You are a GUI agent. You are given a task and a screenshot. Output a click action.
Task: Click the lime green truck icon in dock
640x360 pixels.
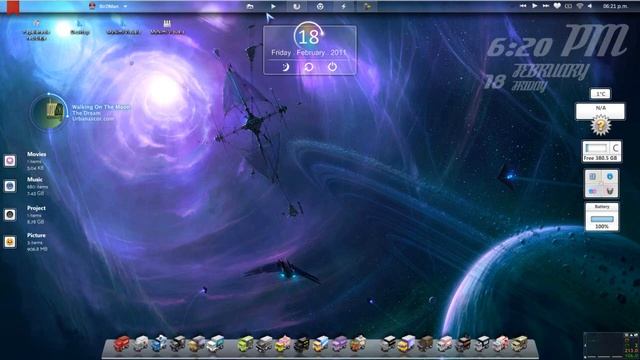click(245, 344)
